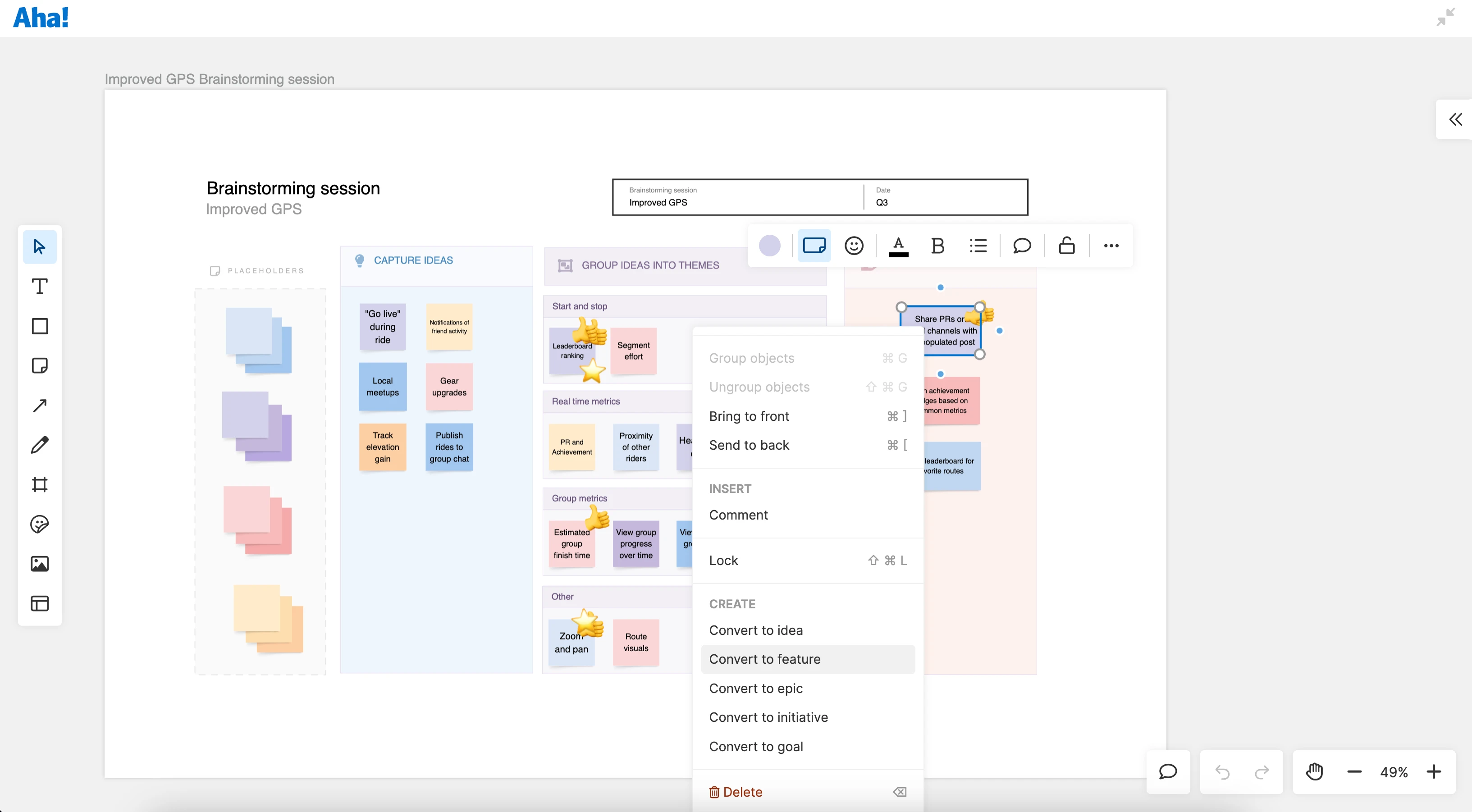This screenshot has height=812, width=1472.
Task: Toggle the lock on the selected note
Action: (x=1066, y=246)
